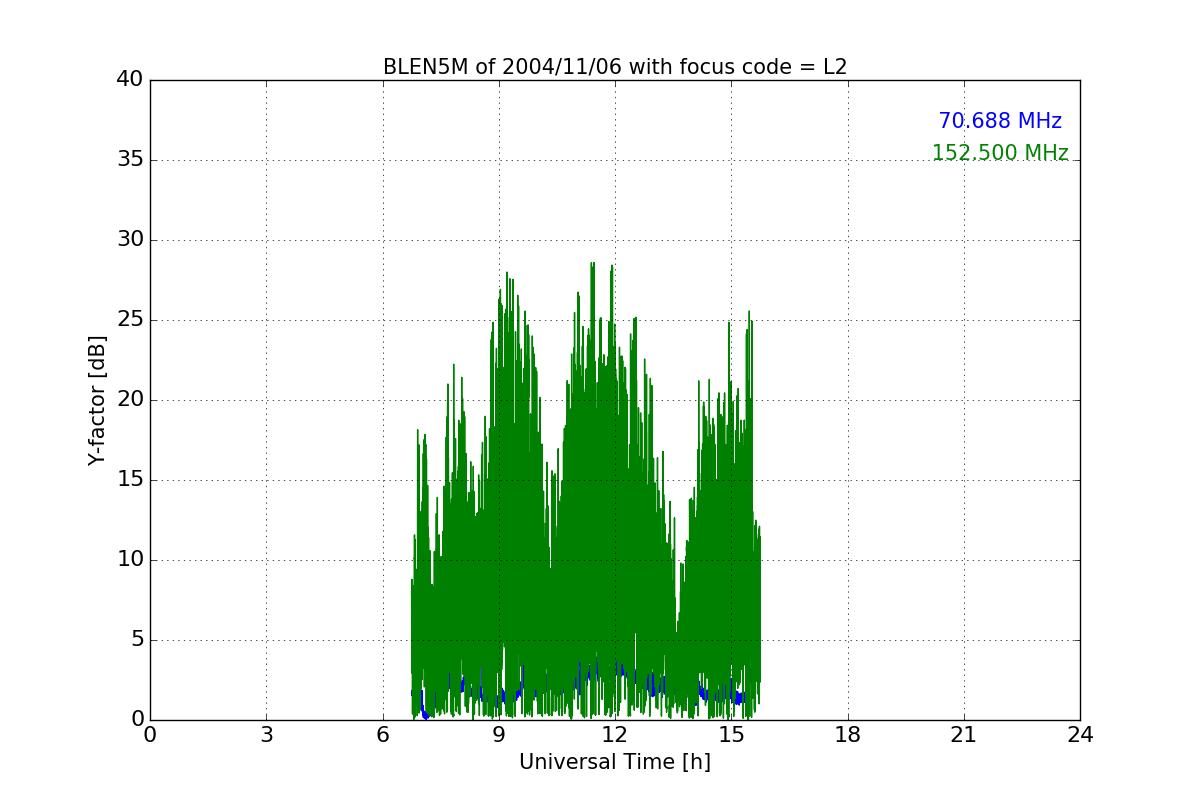
Task: Click the y-axis tick label '40'
Action: pos(130,80)
